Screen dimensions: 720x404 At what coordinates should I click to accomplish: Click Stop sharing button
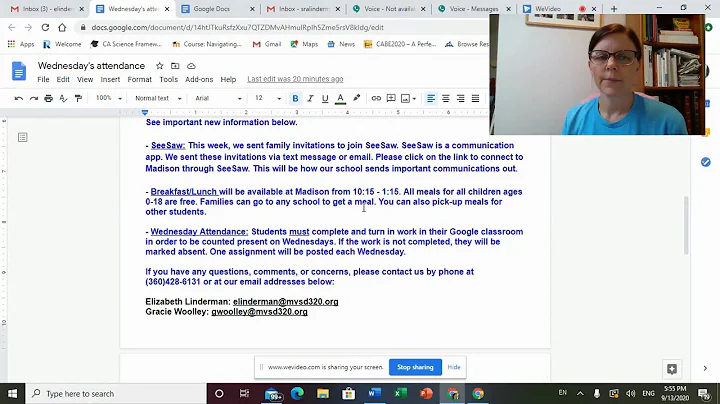point(415,367)
